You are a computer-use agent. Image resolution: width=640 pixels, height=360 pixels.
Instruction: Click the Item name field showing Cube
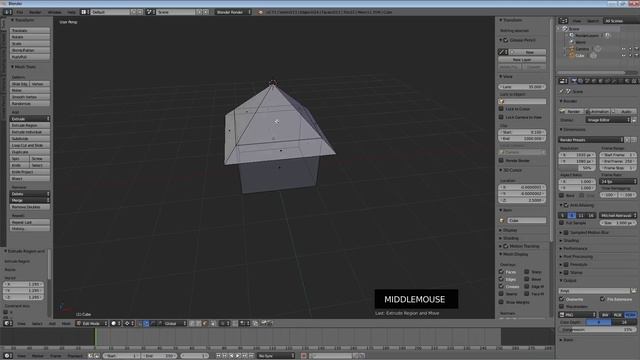click(x=527, y=220)
